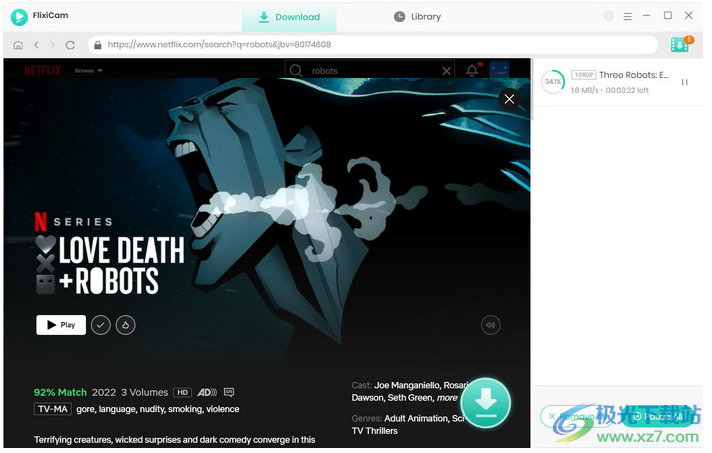Viewport: 712px width, 453px height.
Task: Toggle trailer audio mute button
Action: pos(490,325)
